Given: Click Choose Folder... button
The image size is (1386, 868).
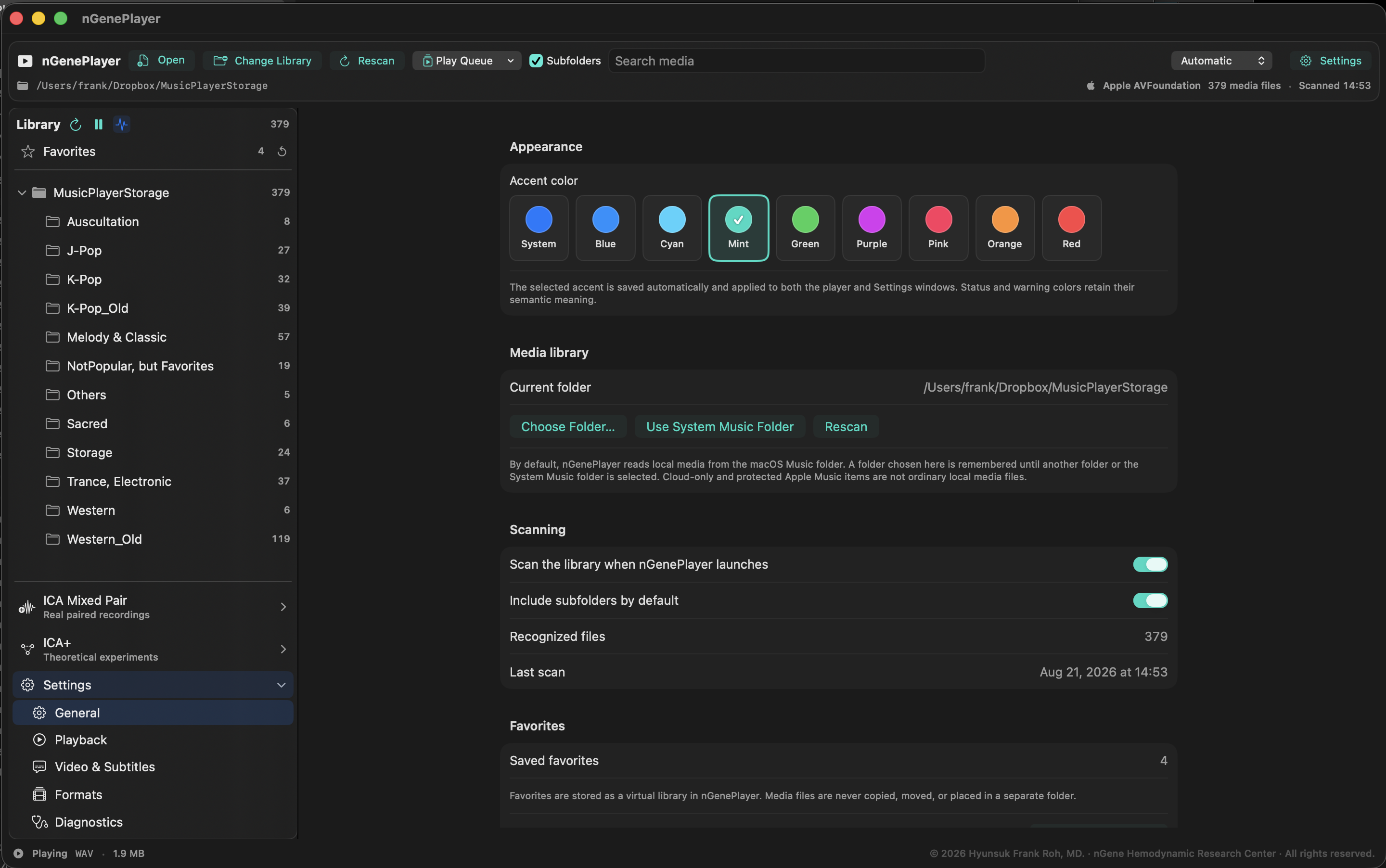Looking at the screenshot, I should (568, 426).
